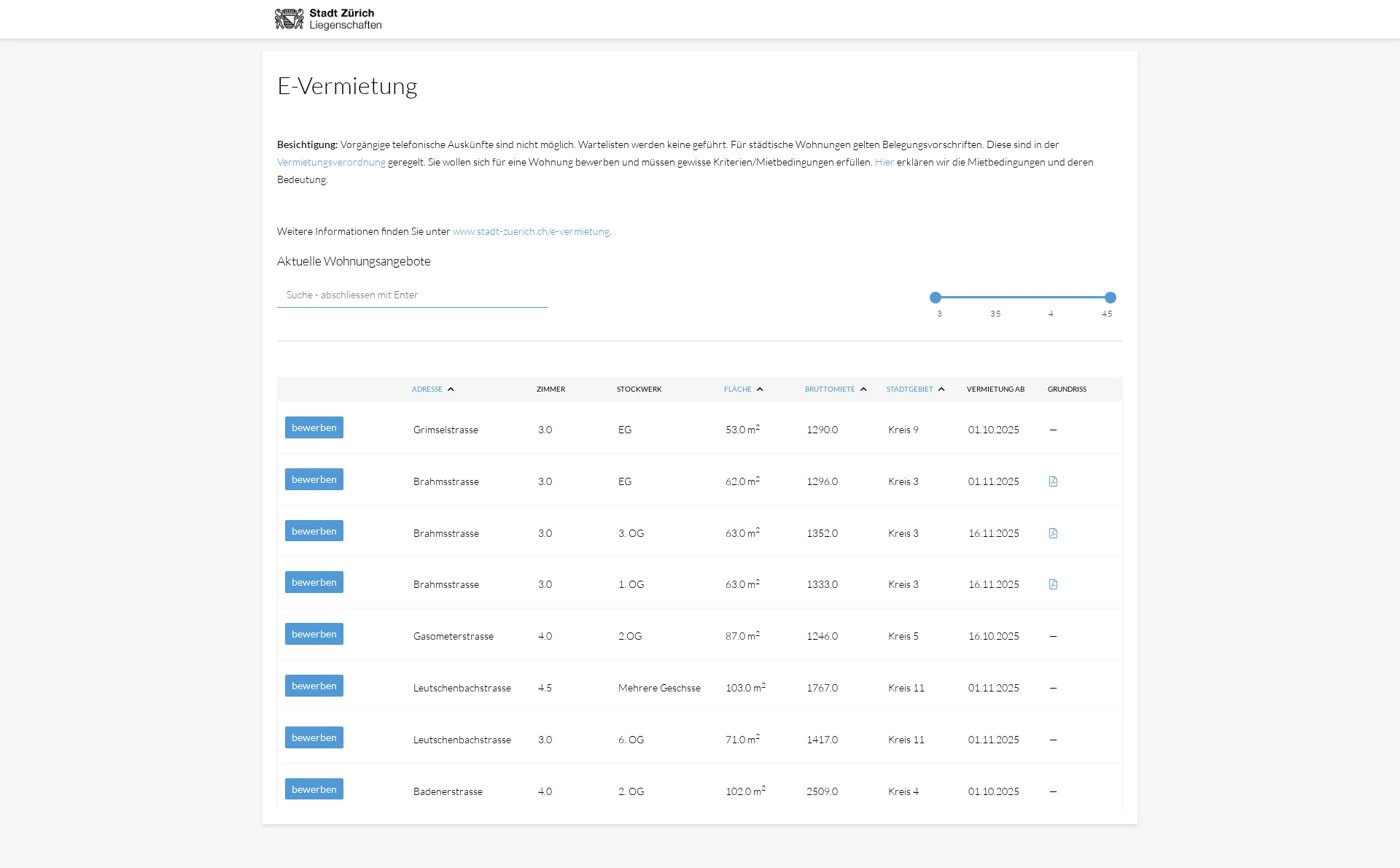Image resolution: width=1400 pixels, height=868 pixels.
Task: Open the Stadt Zürich Liegenschaften logo
Action: tap(328, 19)
